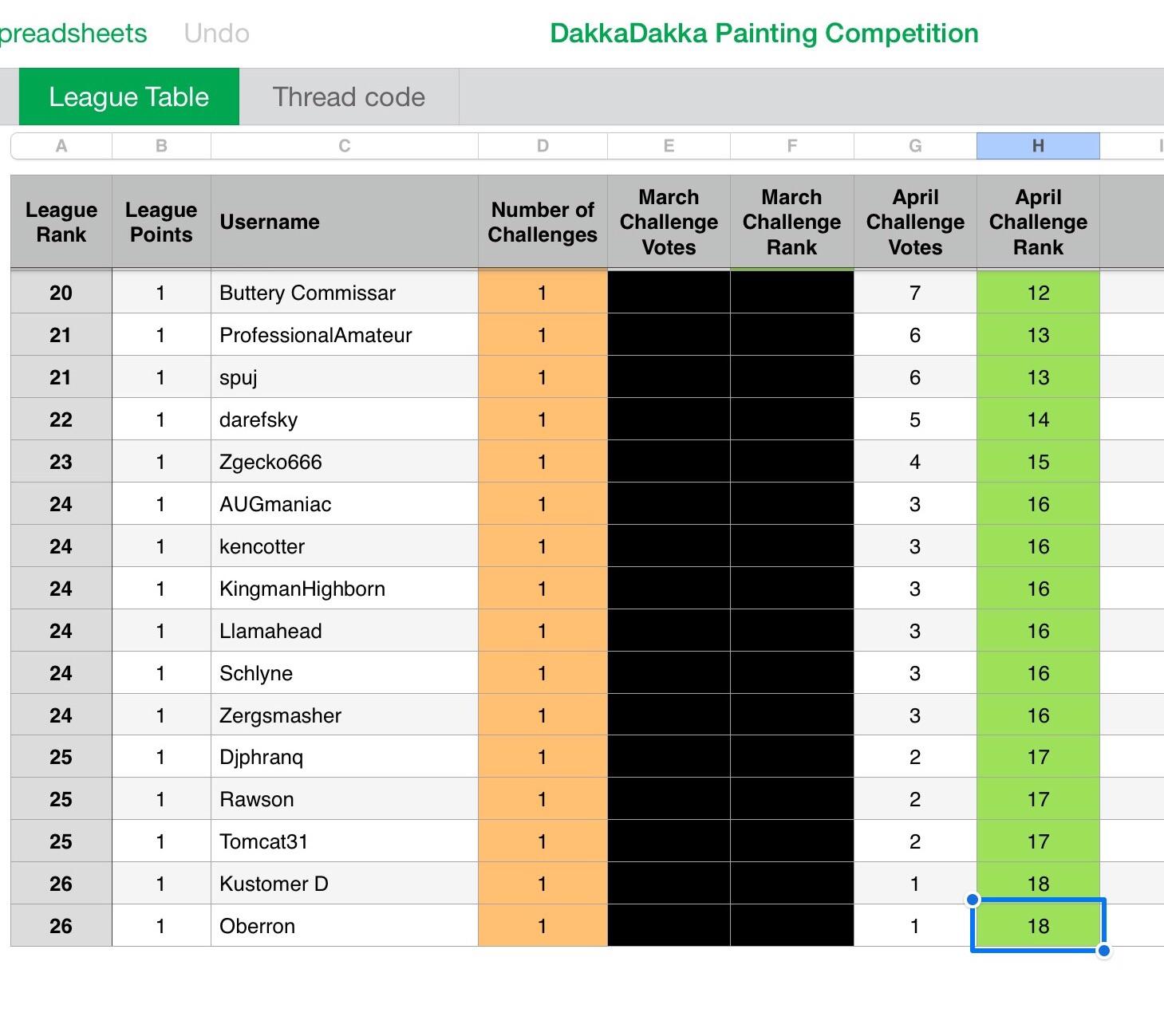Click the Username column header cell

coord(344,222)
